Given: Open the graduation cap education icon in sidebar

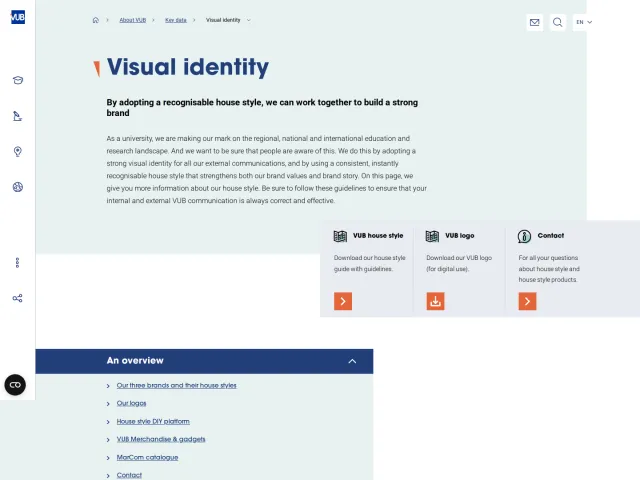Looking at the screenshot, I should tap(18, 80).
